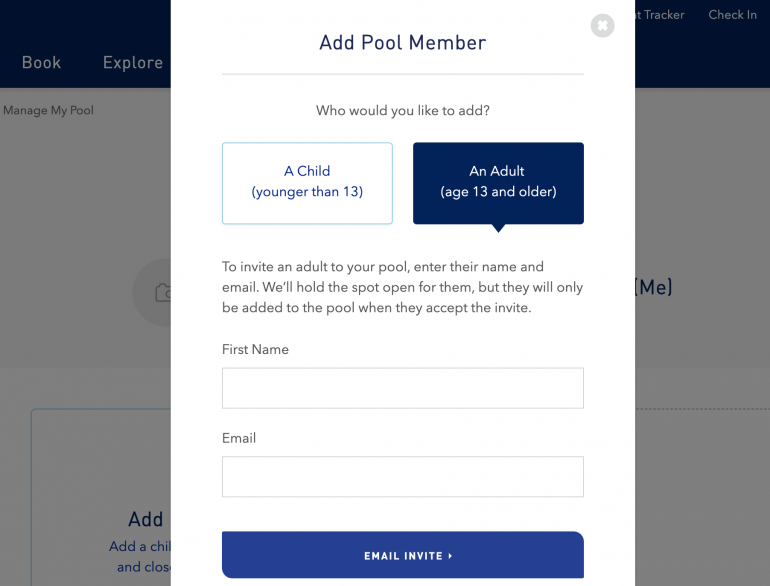This screenshot has height=586, width=770.
Task: Click the "Add Pool Member" dialog title
Action: point(402,43)
